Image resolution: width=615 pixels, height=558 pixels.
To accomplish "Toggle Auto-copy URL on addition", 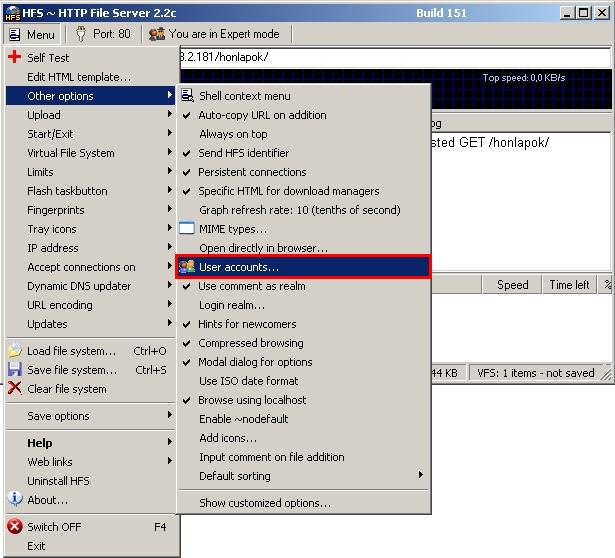I will pos(303,115).
